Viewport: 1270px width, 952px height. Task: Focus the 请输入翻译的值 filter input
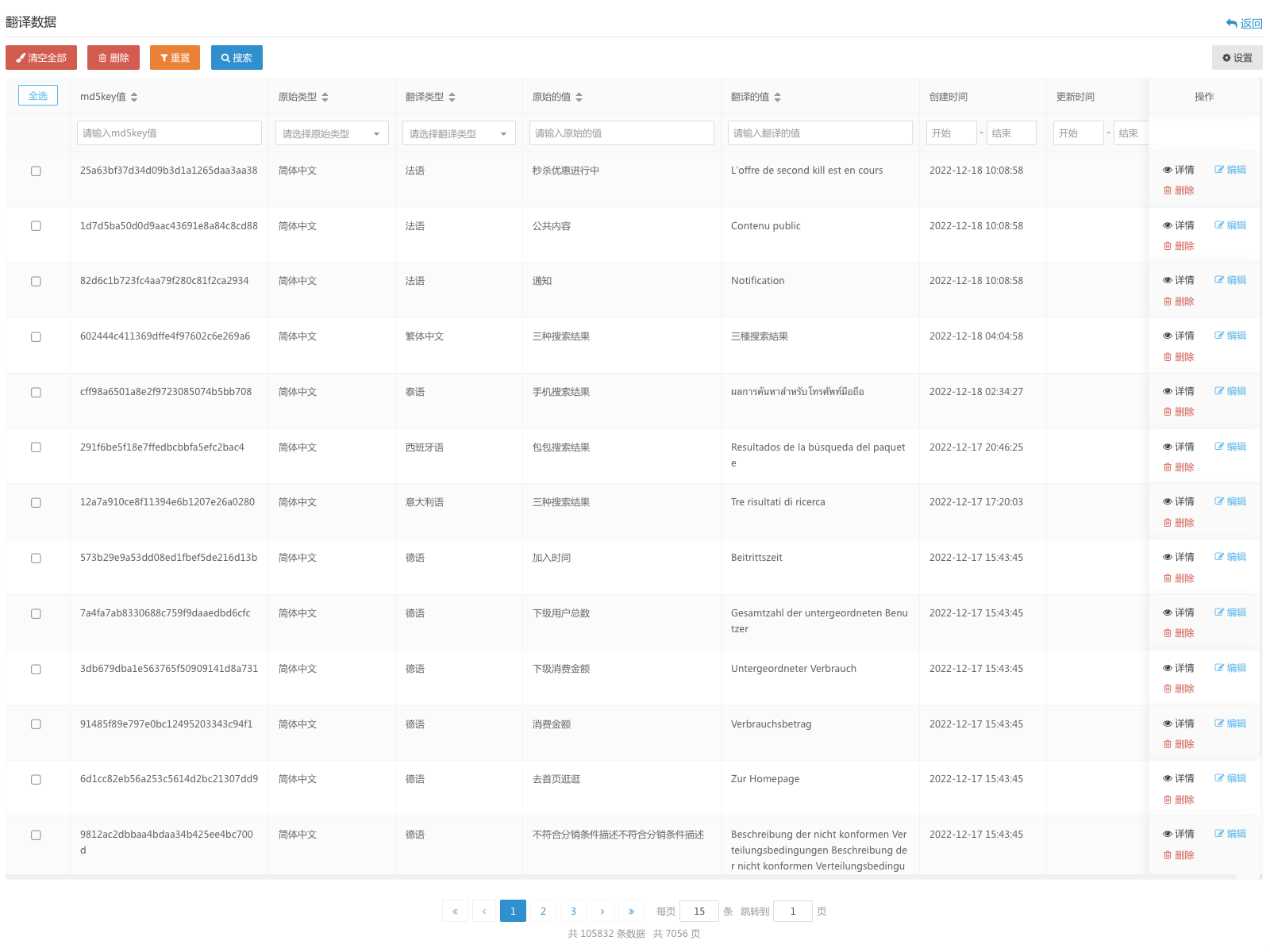820,132
